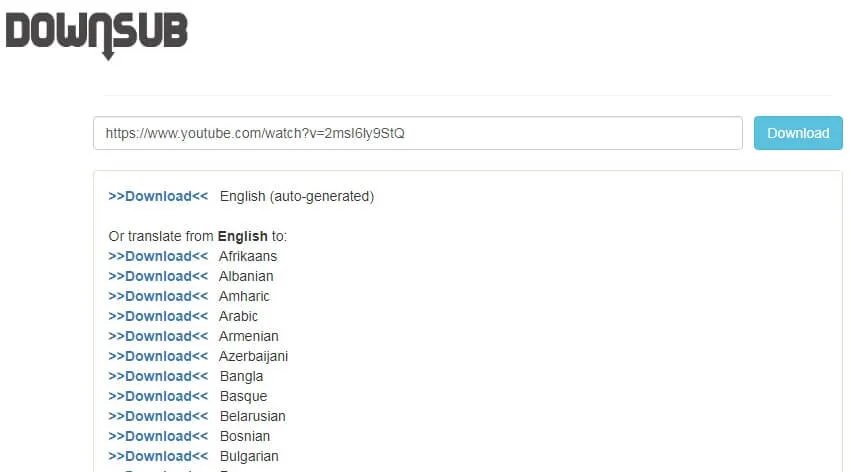Click the 'English (auto-generated)' label text
Screen dimensions: 851x472
pyautogui.click(x=296, y=196)
